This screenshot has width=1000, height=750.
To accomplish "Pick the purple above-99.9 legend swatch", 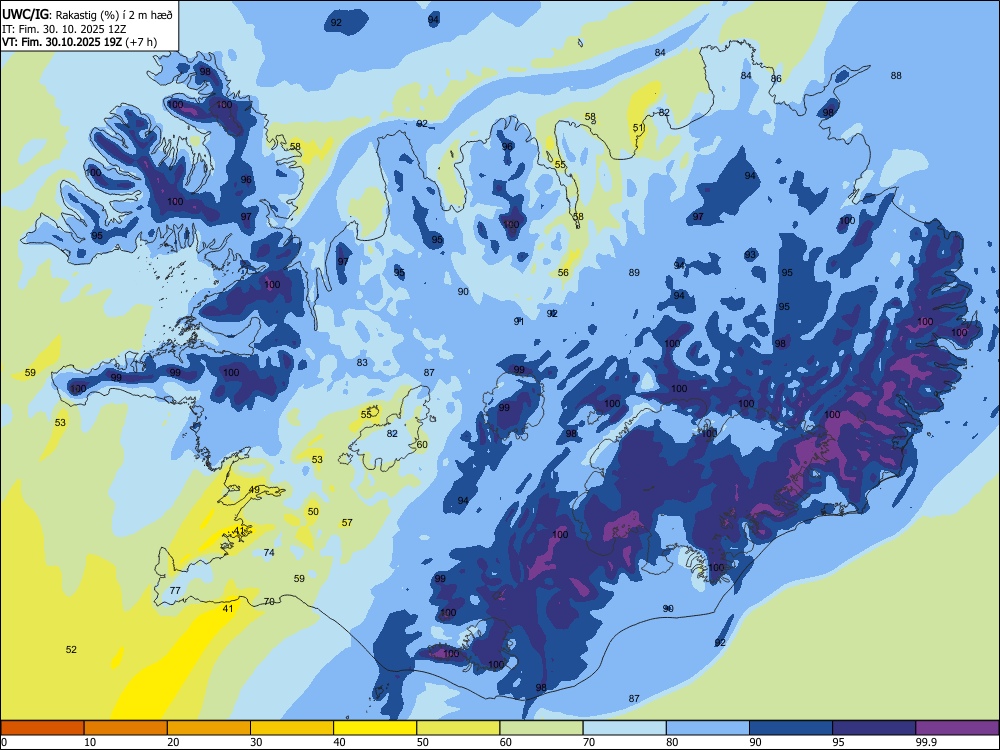I will click(957, 728).
